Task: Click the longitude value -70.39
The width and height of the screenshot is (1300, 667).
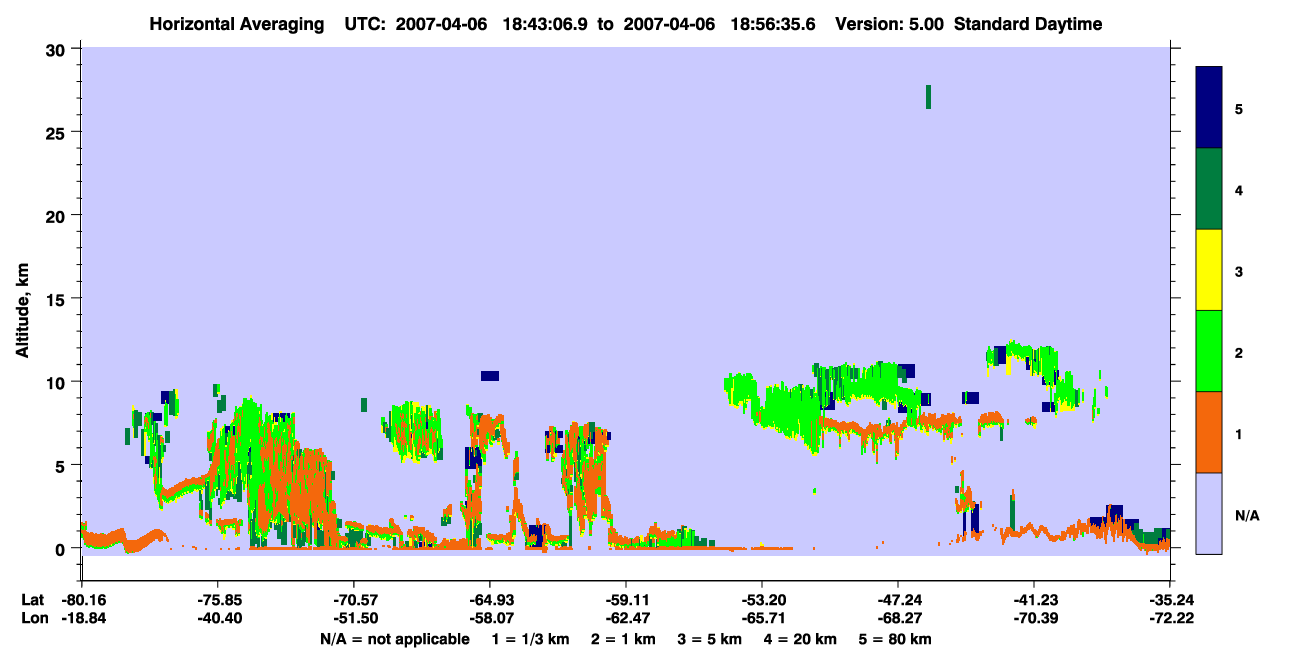Action: coord(1033,619)
